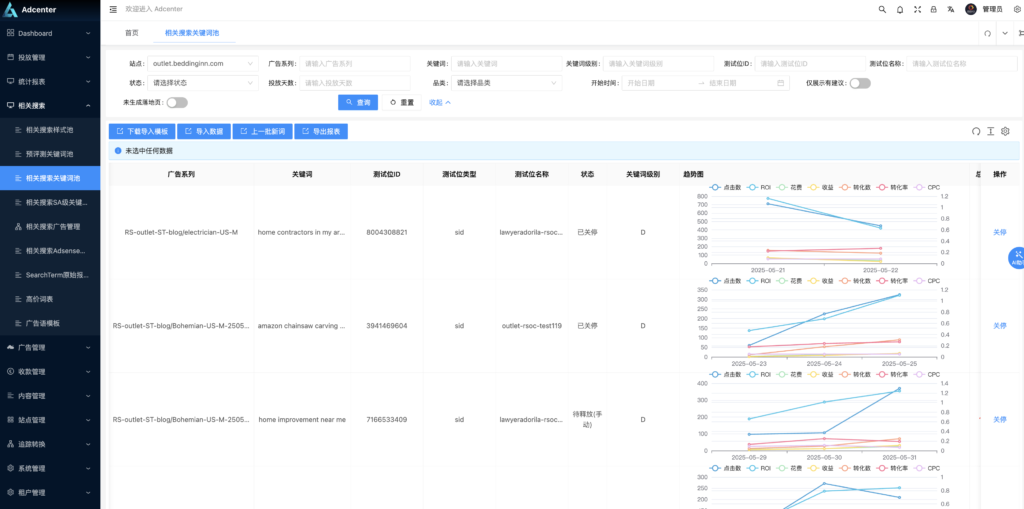Select 相关搜索样式池 in the sidebar
The height and width of the screenshot is (509, 1024).
pyautogui.click(x=50, y=130)
